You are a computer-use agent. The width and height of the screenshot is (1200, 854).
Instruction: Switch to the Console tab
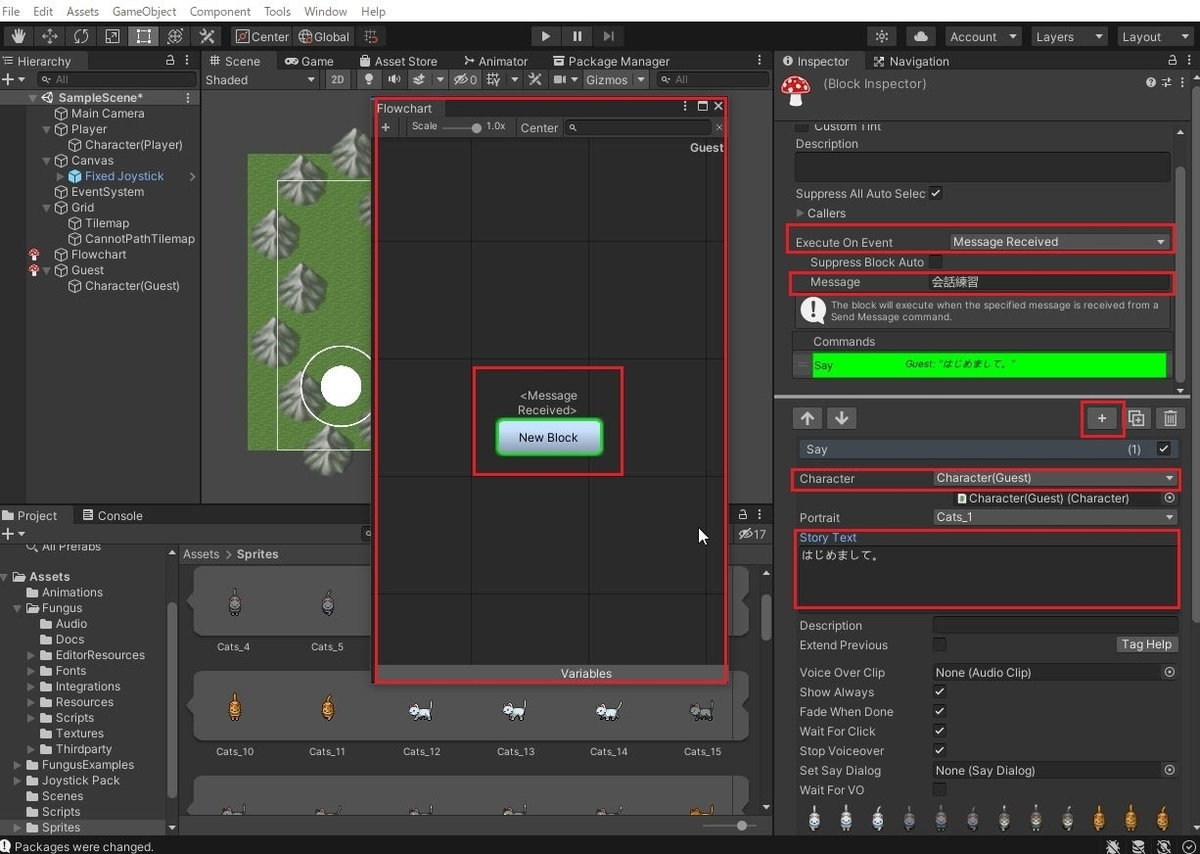tap(112, 515)
